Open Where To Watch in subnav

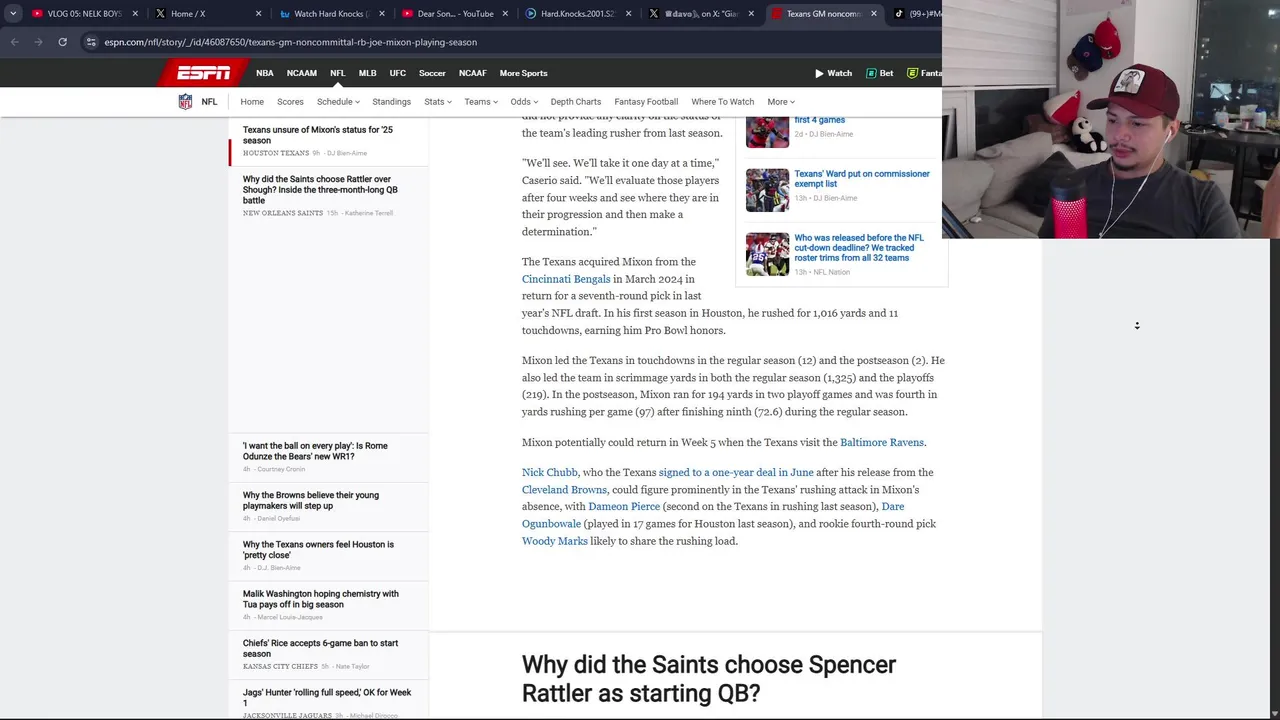(722, 102)
